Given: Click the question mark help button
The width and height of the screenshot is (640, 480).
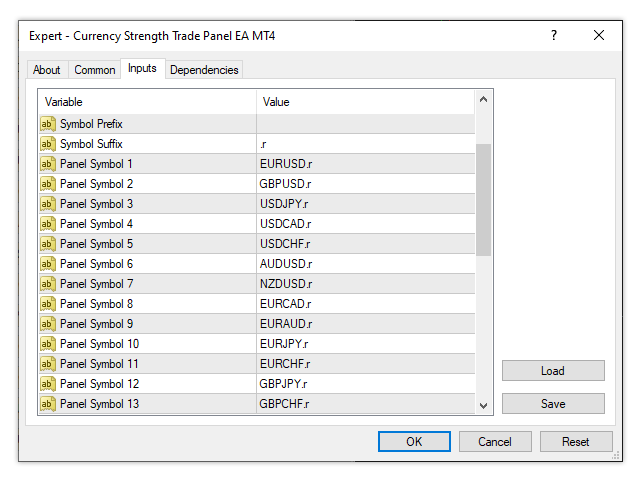Looking at the screenshot, I should point(554,35).
